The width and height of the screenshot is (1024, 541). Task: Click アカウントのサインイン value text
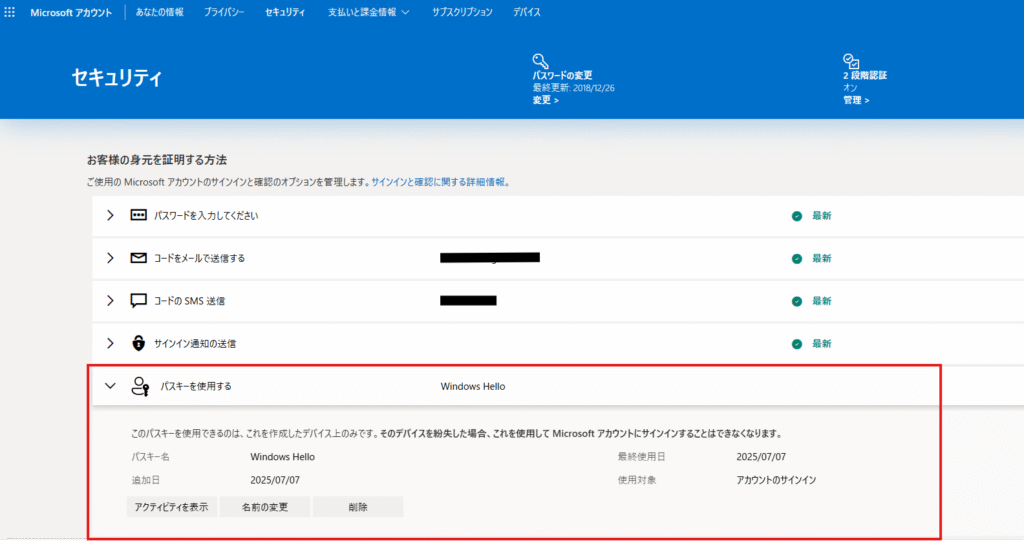tap(776, 480)
